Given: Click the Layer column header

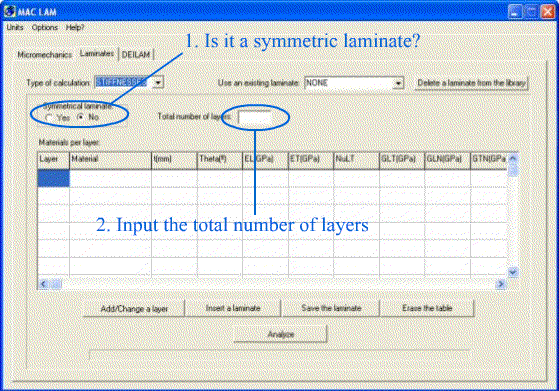Looking at the screenshot, I should pos(53,160).
